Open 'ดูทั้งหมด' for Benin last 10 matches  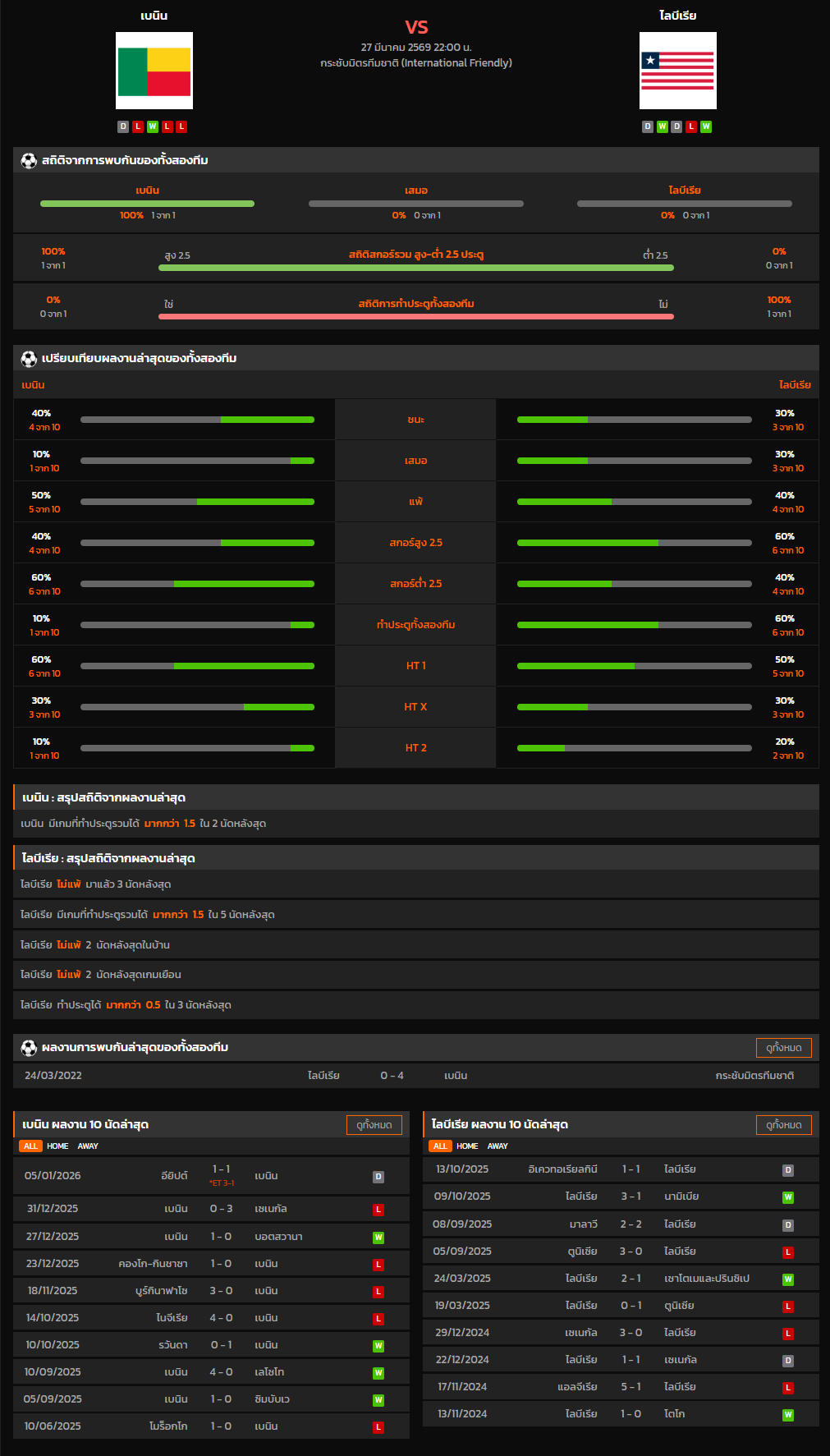click(374, 1125)
